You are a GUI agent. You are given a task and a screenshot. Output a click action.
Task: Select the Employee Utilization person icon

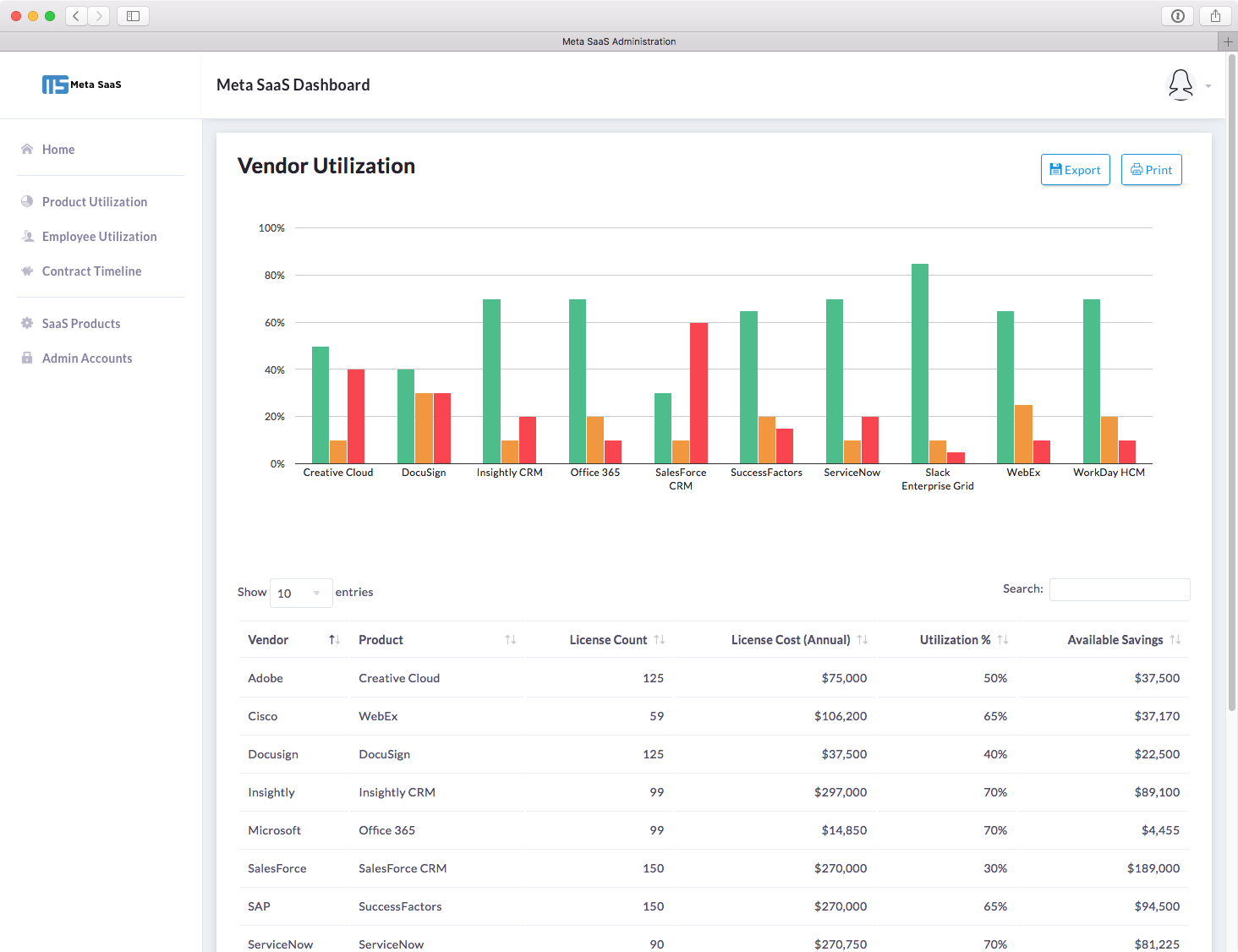click(x=27, y=236)
